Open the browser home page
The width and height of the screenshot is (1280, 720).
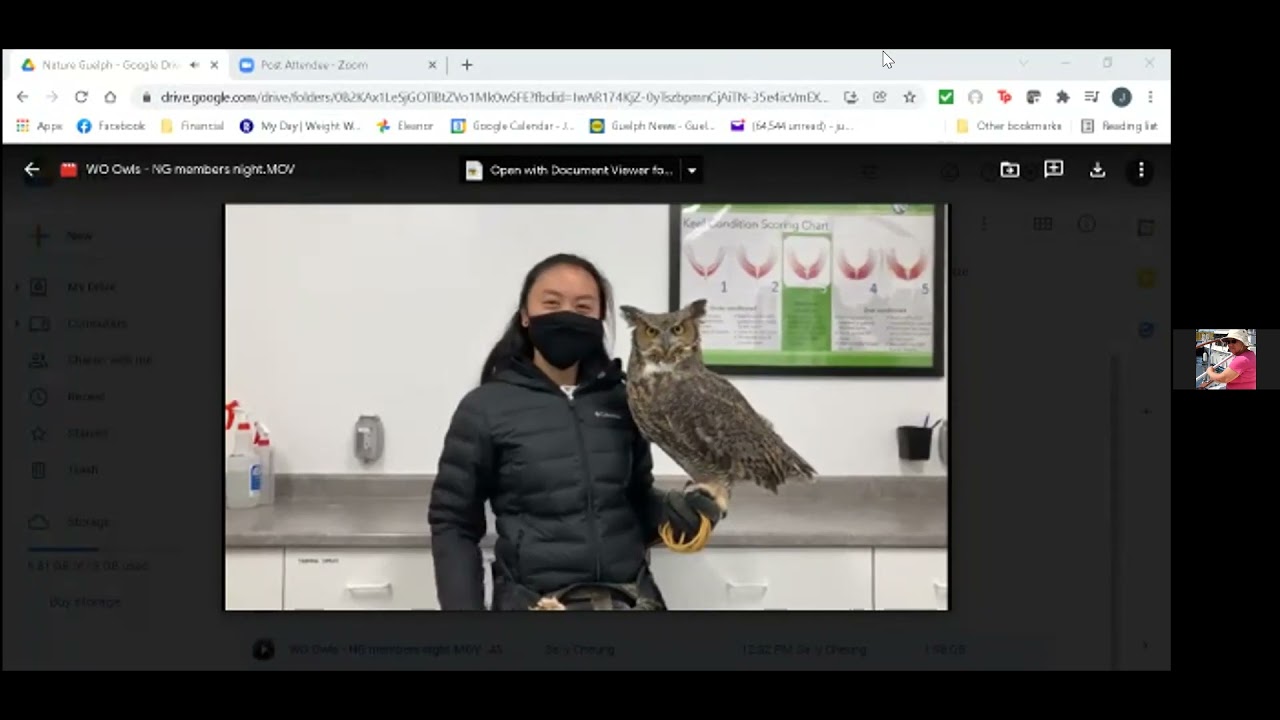110,97
